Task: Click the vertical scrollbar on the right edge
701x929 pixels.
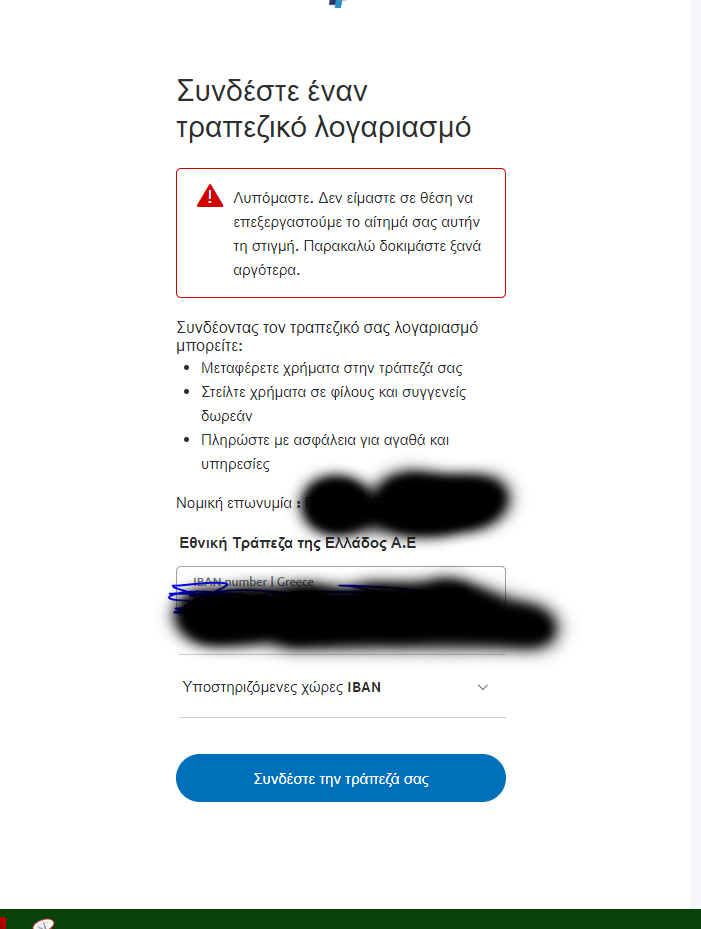Action: (696, 454)
